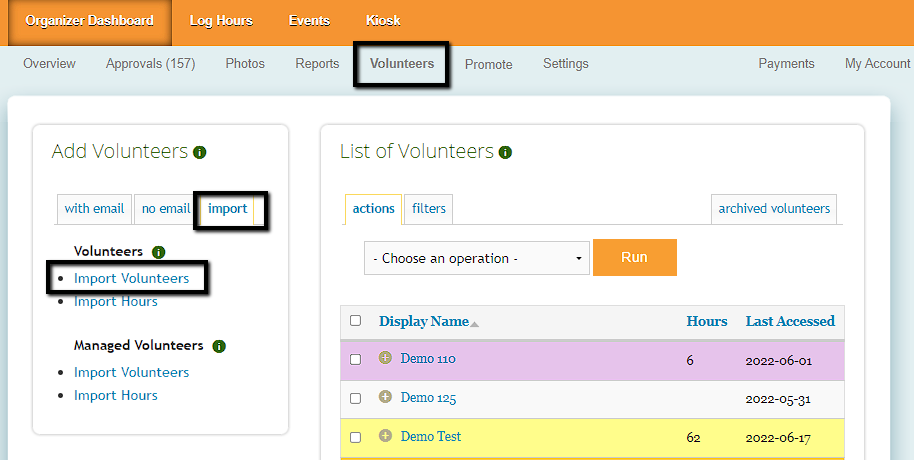The width and height of the screenshot is (914, 460).
Task: Open the Reports section
Action: click(x=317, y=64)
